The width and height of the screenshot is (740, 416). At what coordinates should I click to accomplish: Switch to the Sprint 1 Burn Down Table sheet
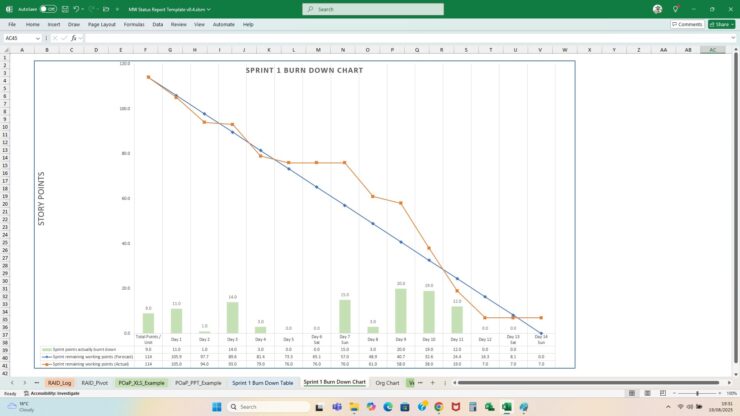(262, 383)
